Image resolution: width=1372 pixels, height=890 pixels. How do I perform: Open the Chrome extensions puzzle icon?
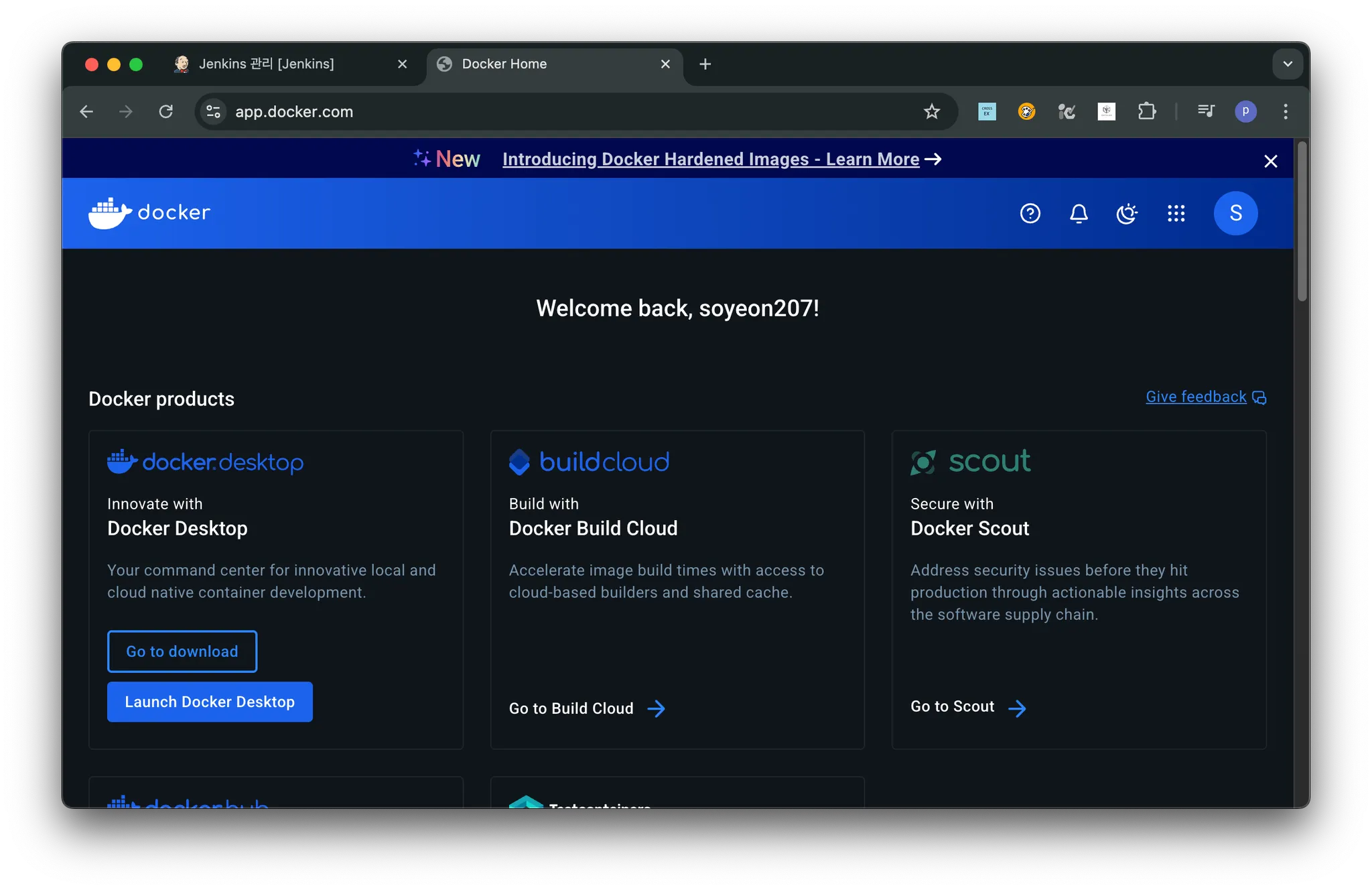pos(1147,111)
